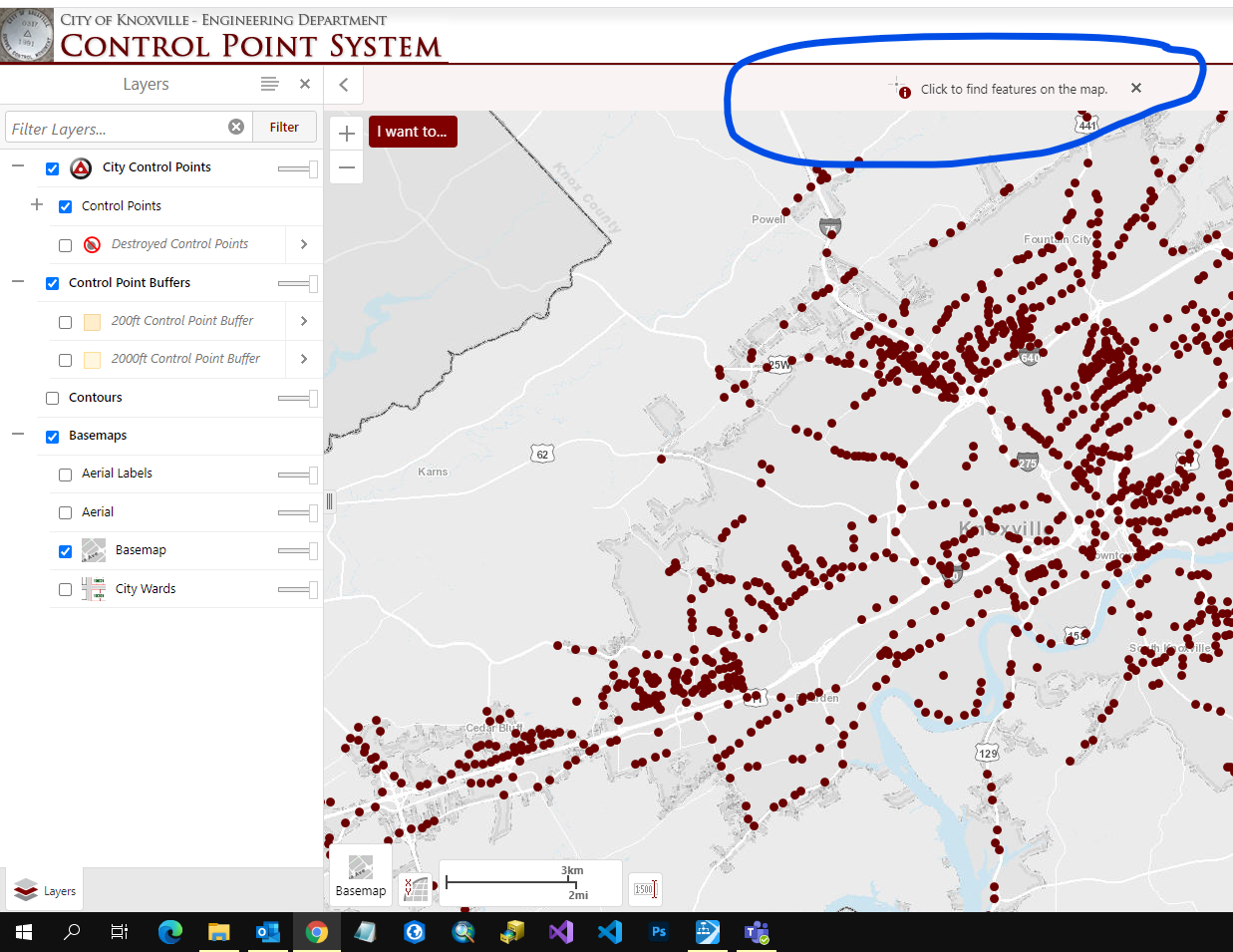
Task: Toggle the coordinates grid tool
Action: 416,889
